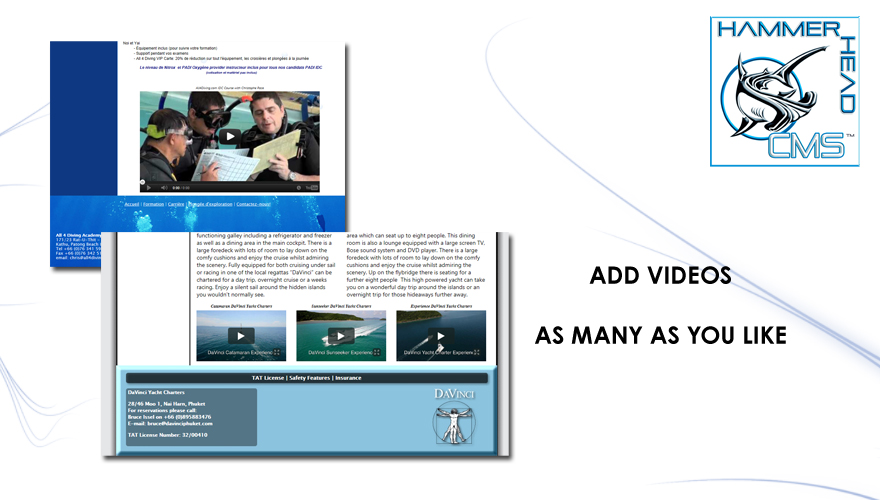Play the diving instructor course video
Viewport: 880px width, 500px height.
coord(229,137)
